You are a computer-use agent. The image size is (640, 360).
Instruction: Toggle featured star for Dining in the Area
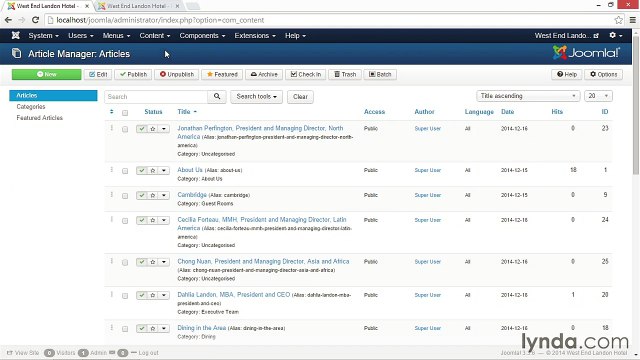pos(153,329)
